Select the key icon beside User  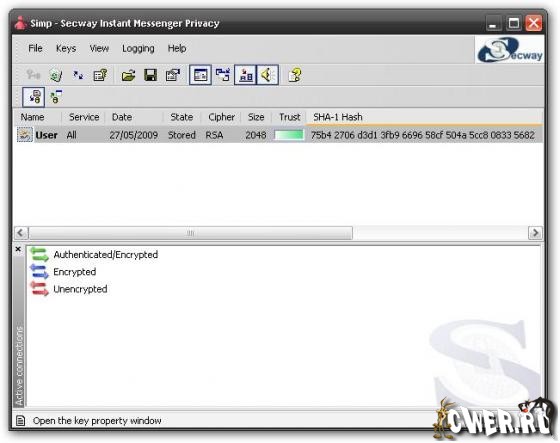pos(25,135)
